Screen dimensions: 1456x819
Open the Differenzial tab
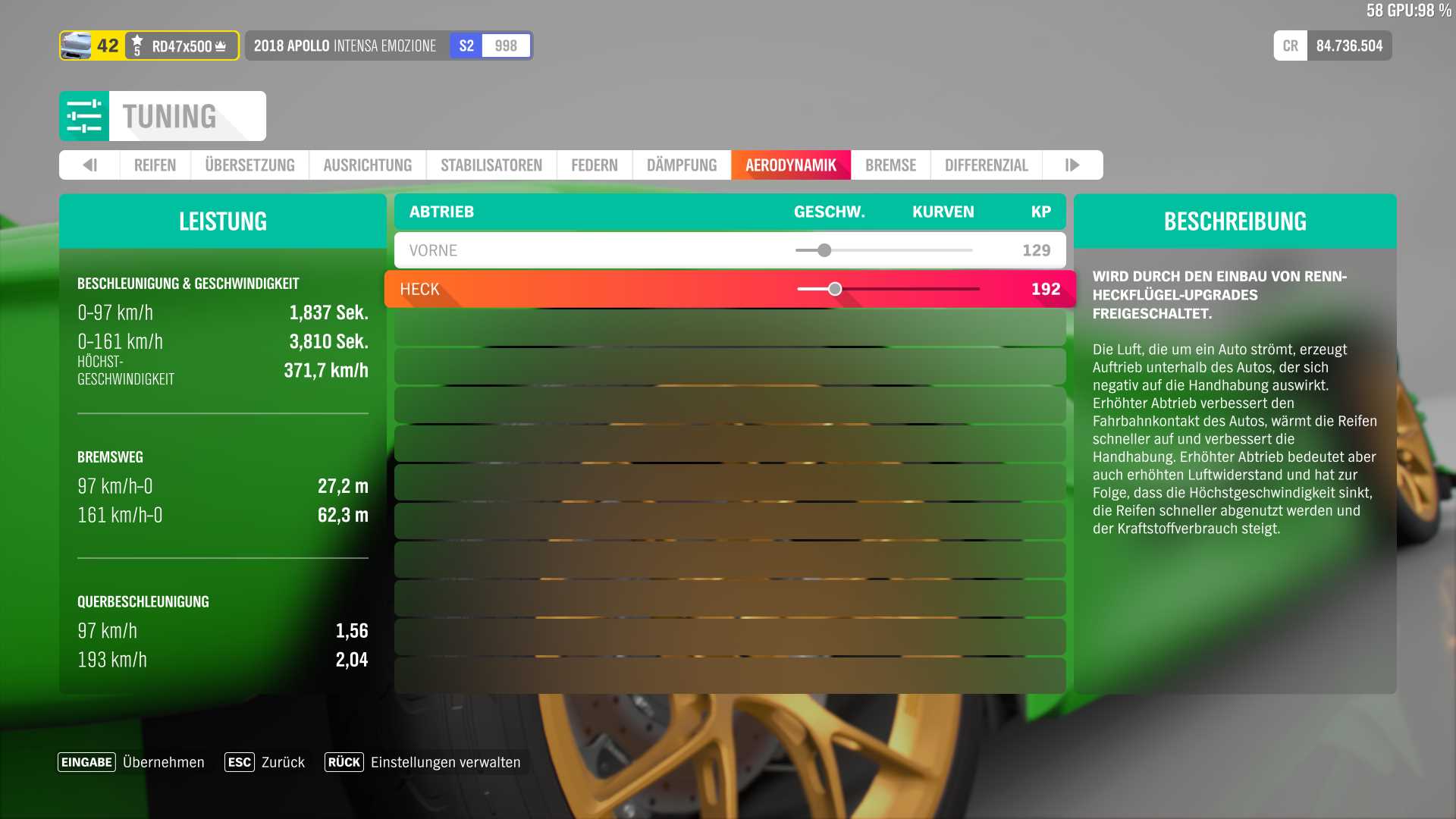[x=986, y=165]
